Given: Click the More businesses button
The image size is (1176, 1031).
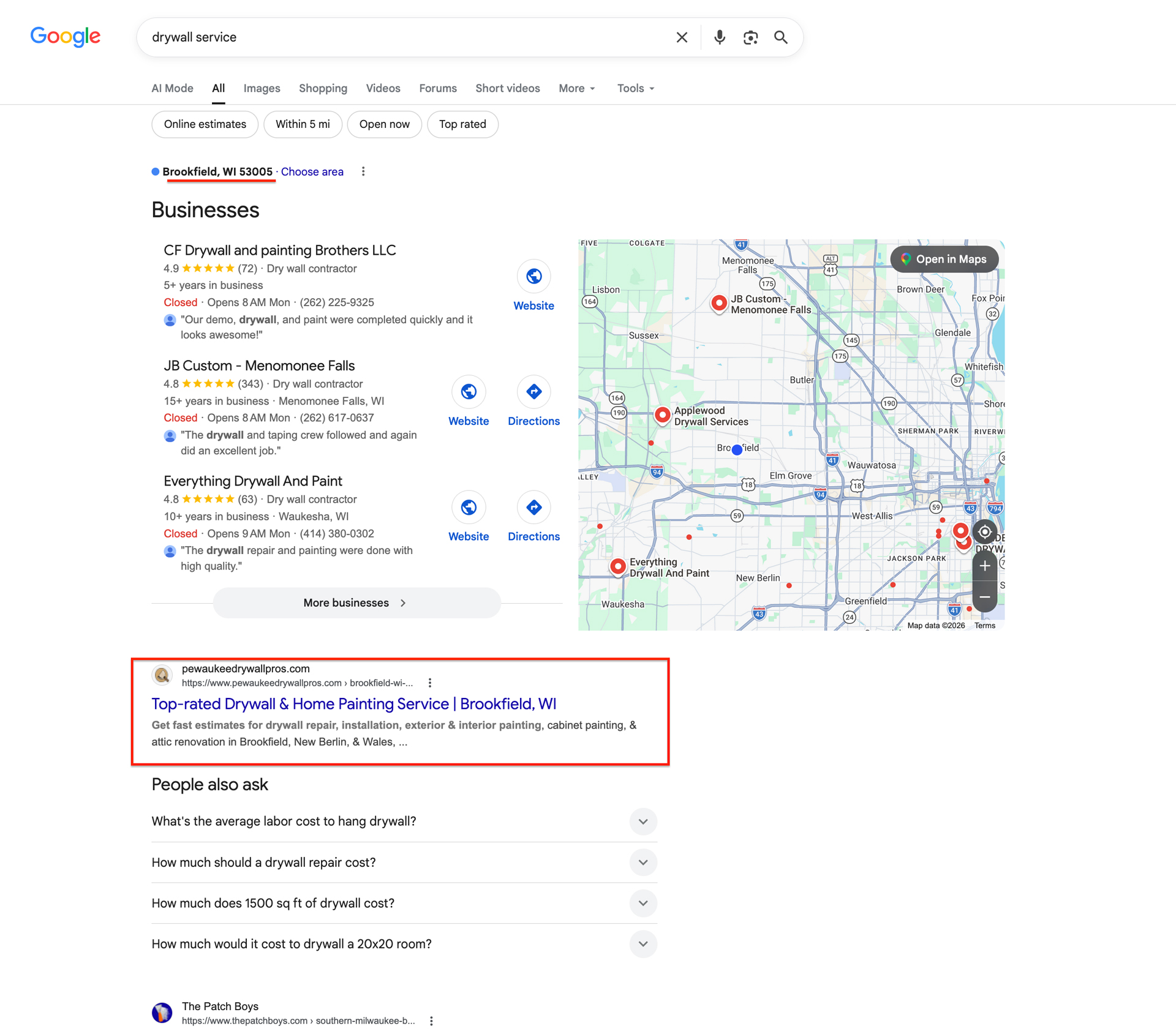Looking at the screenshot, I should coord(356,603).
